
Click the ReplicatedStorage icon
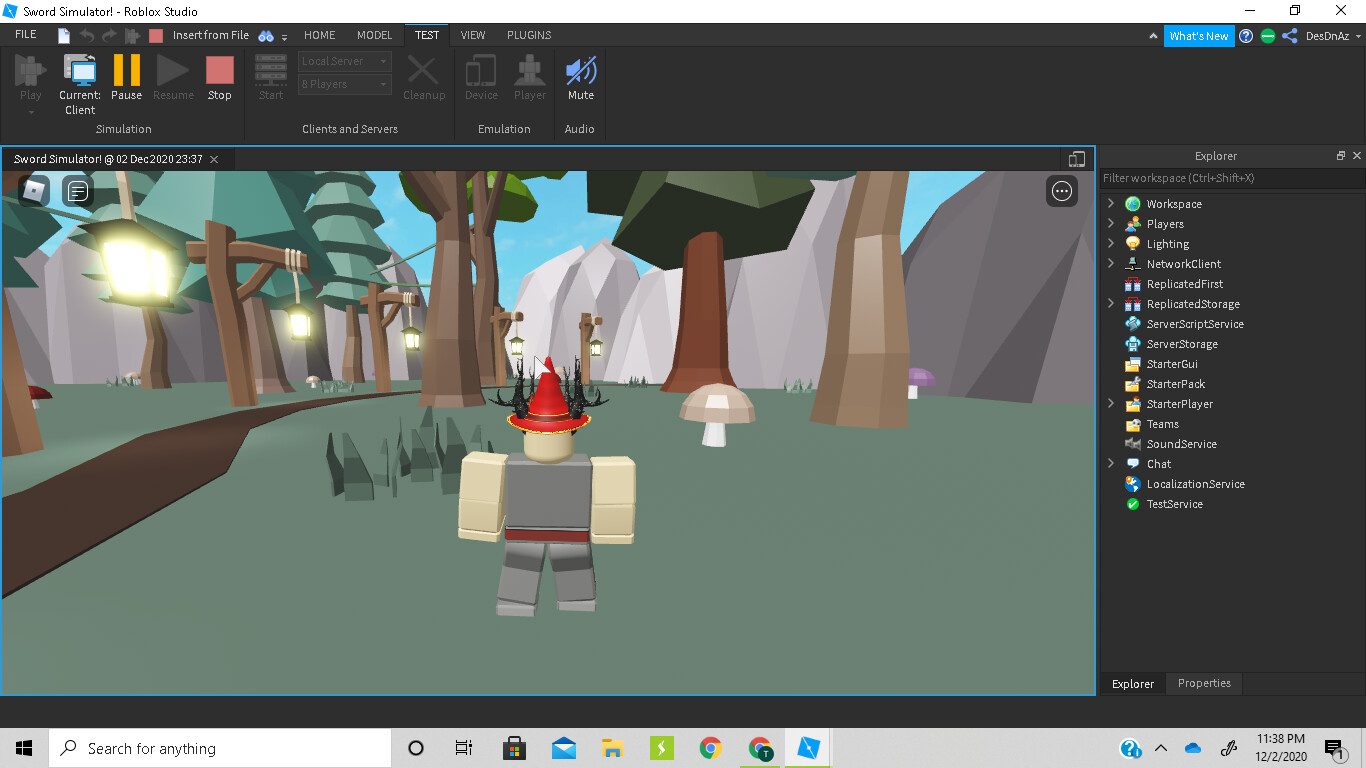(1133, 304)
